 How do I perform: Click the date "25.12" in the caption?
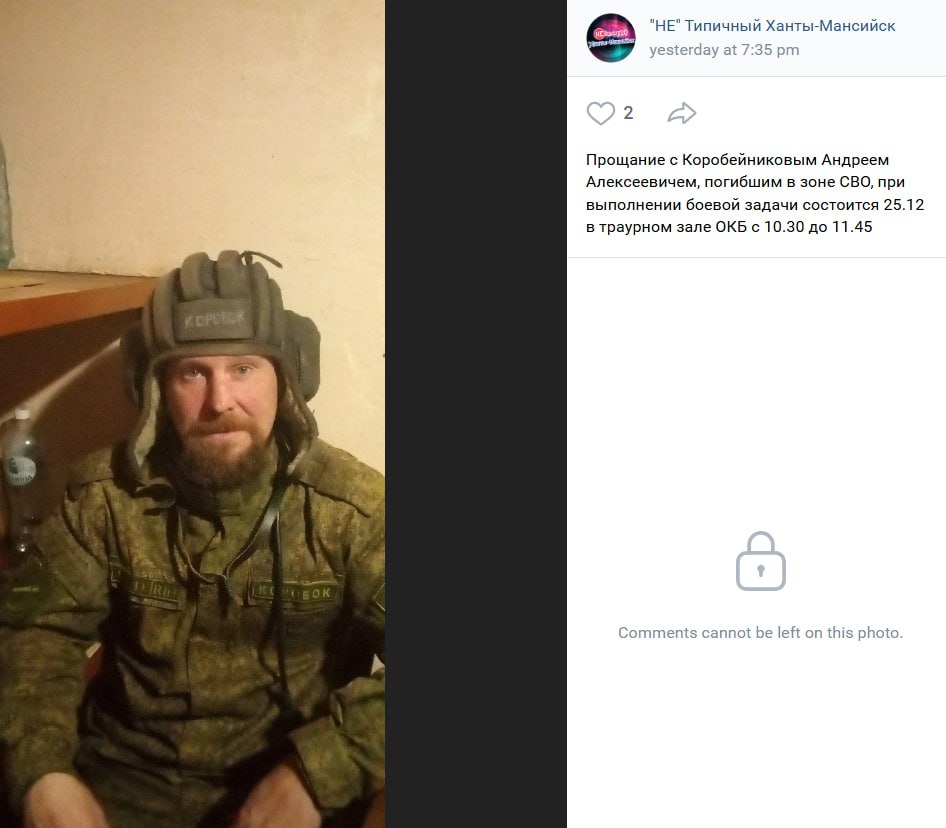pyautogui.click(x=904, y=205)
